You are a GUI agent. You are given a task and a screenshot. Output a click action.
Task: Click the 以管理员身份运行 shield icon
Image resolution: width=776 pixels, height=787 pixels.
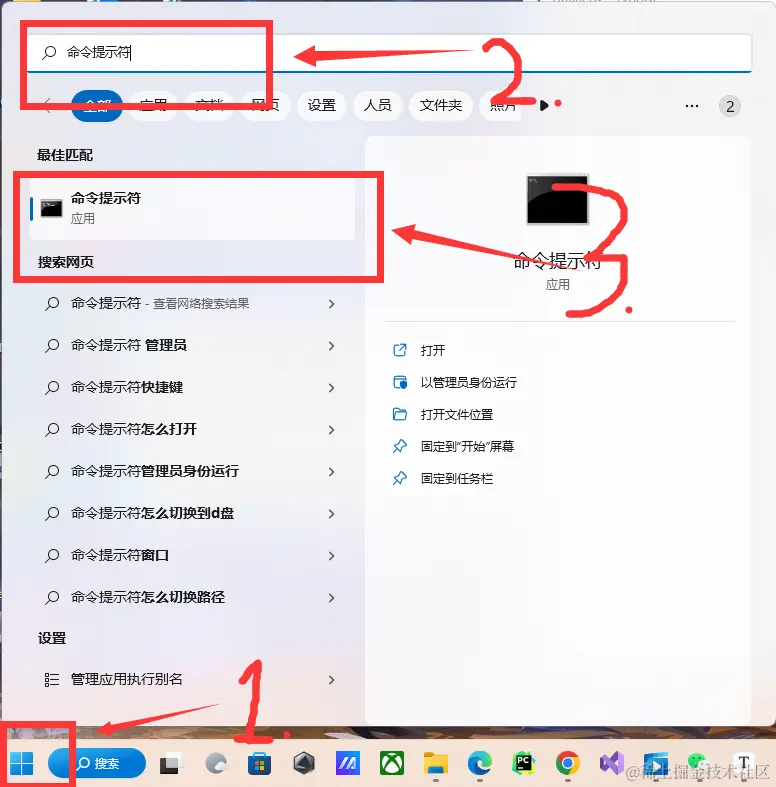click(400, 382)
